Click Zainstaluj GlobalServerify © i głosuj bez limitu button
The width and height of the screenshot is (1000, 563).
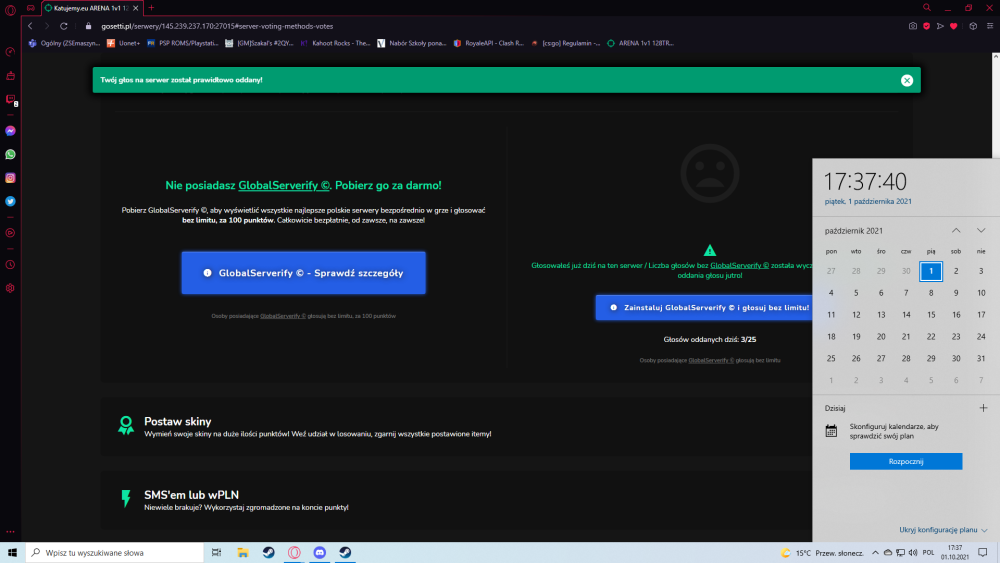pyautogui.click(x=704, y=307)
